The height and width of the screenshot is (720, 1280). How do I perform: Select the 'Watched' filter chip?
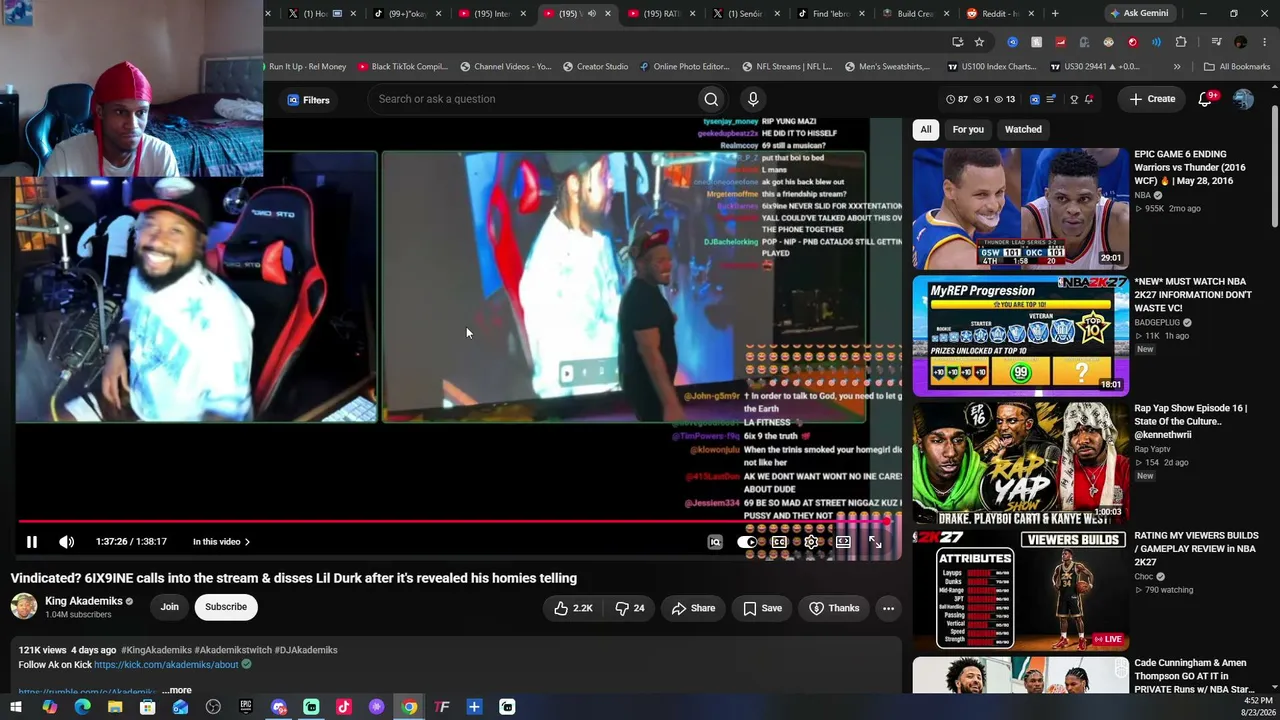(x=1023, y=129)
